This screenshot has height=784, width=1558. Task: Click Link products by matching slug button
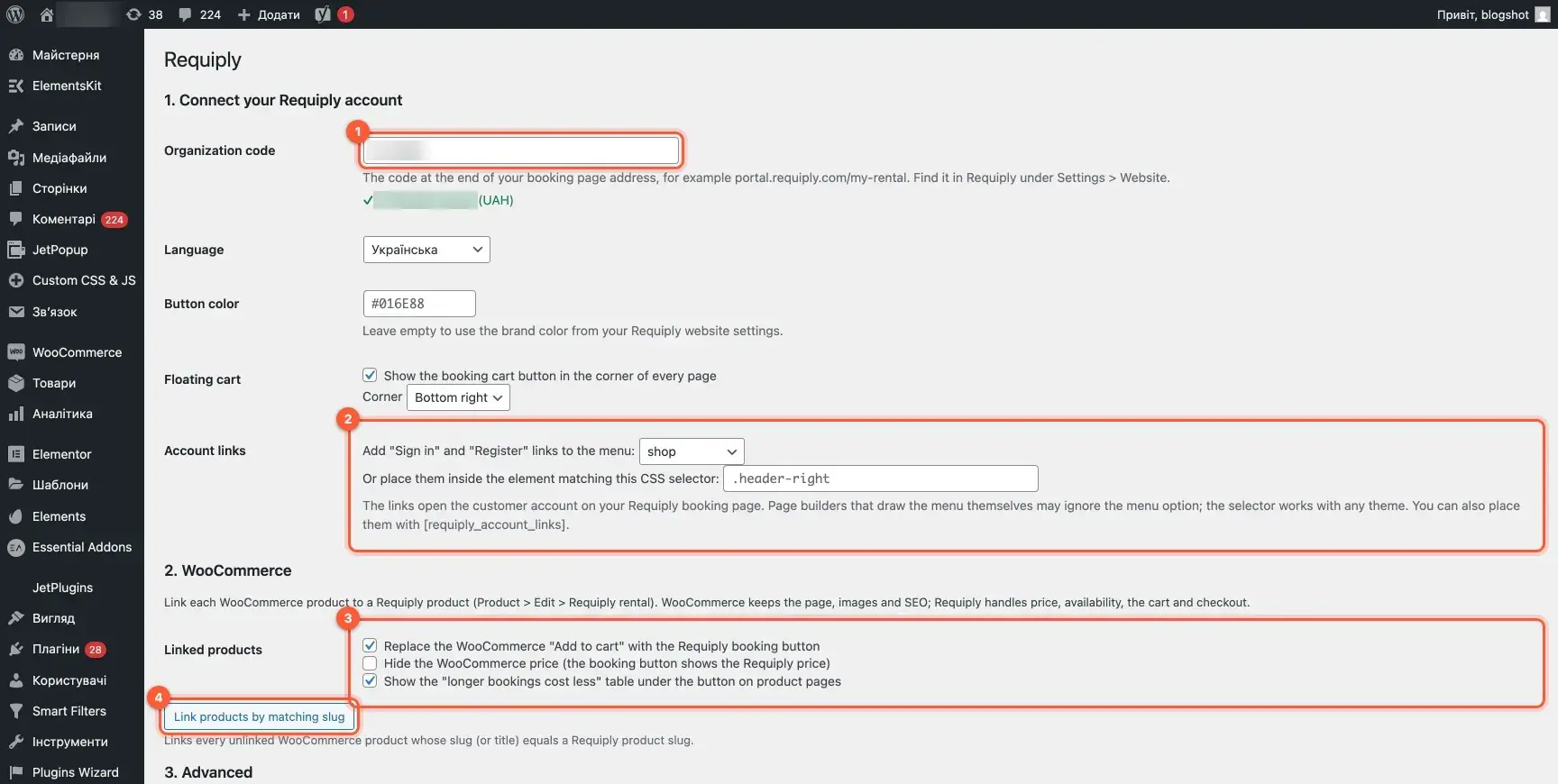point(259,717)
